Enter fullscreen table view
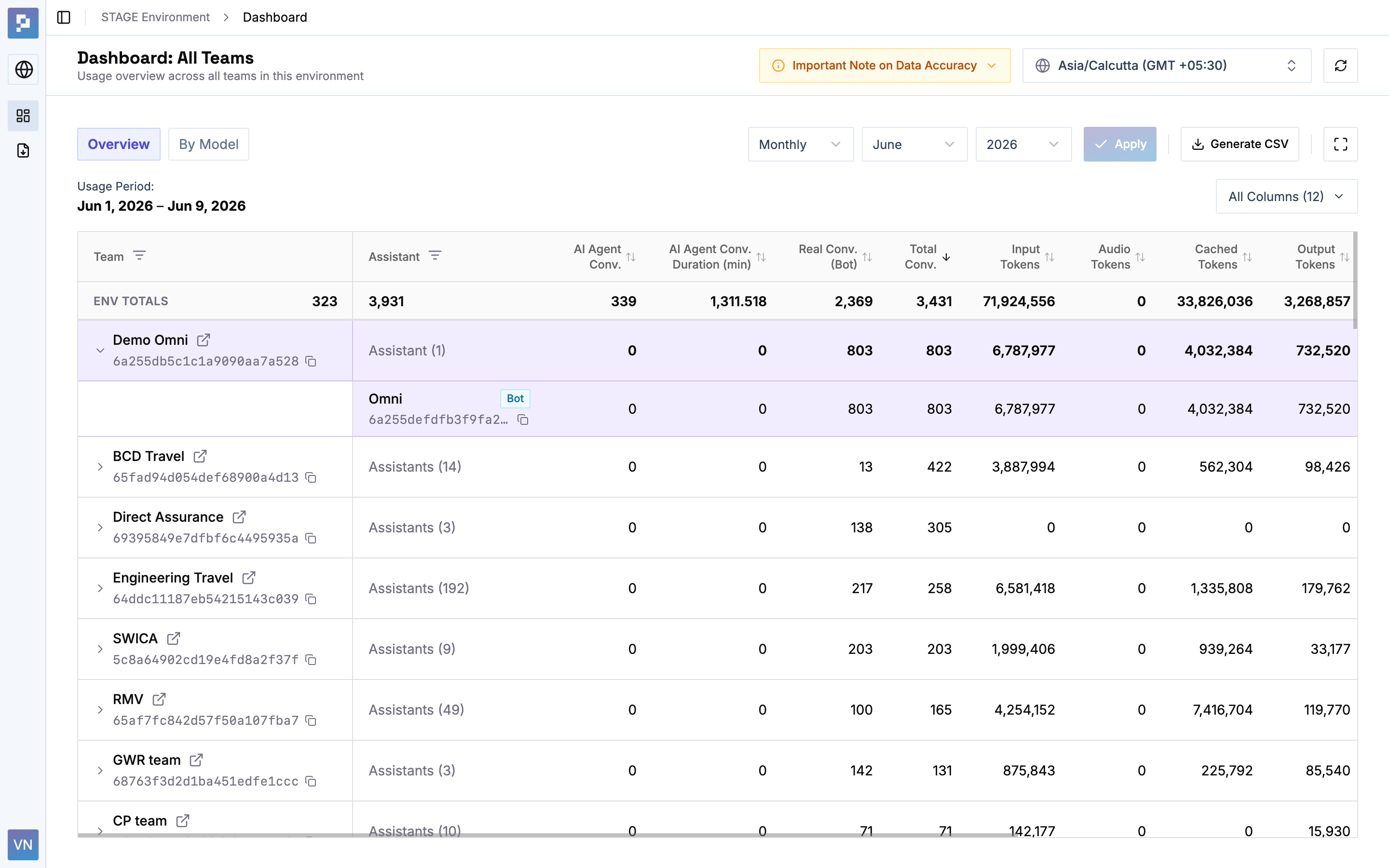Viewport: 1389px width, 868px height. click(1340, 144)
